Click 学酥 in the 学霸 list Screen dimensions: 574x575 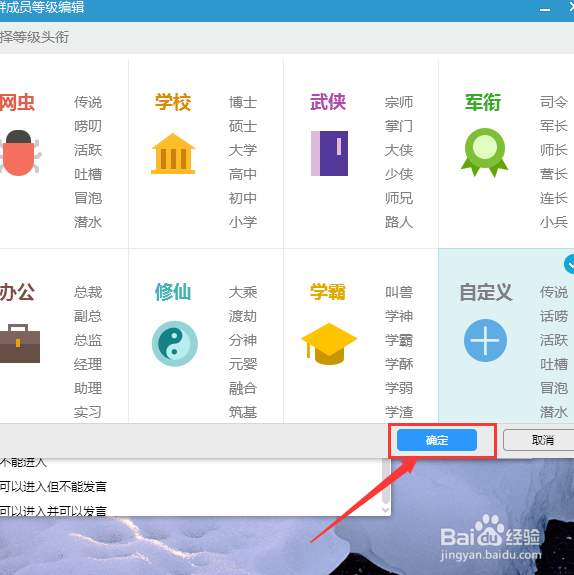399,364
